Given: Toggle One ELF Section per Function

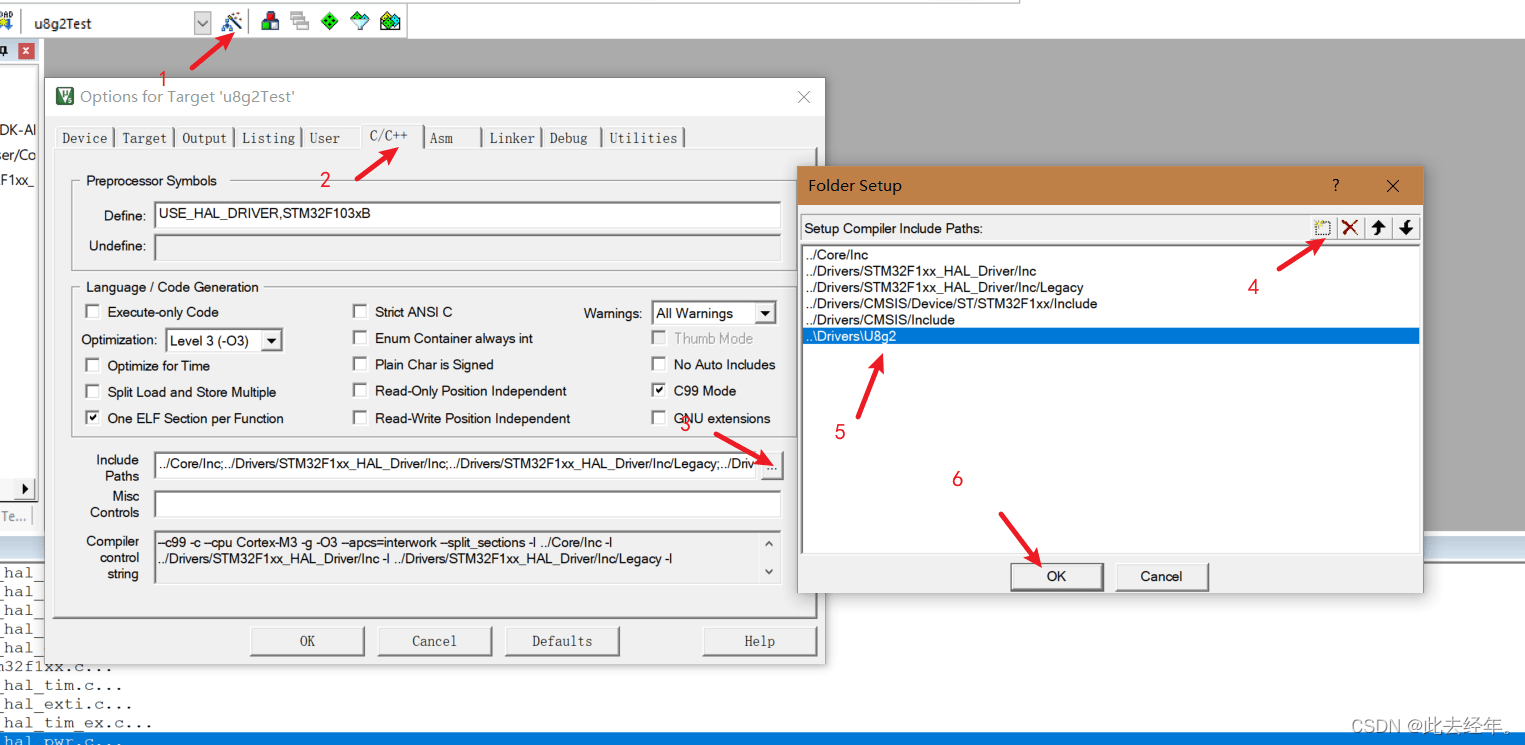Looking at the screenshot, I should coord(93,418).
